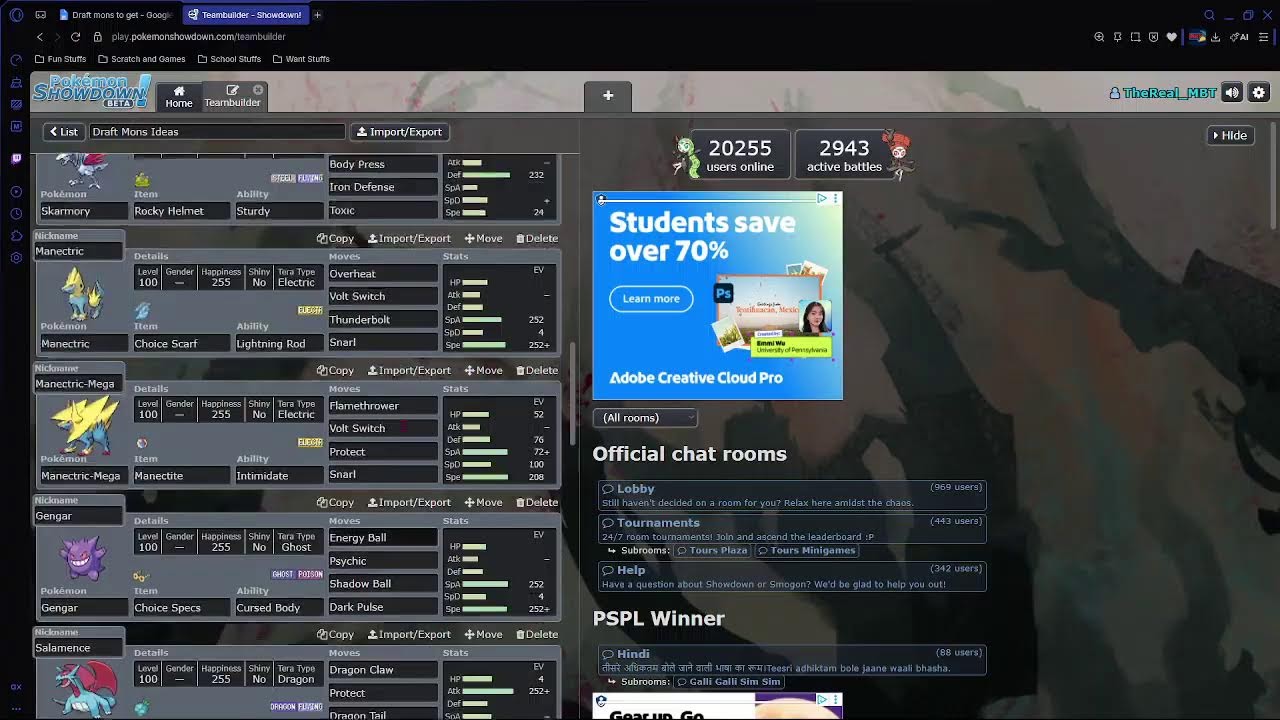Image resolution: width=1280 pixels, height=720 pixels.
Task: Expand the (All rooms) dropdown
Action: coord(645,418)
